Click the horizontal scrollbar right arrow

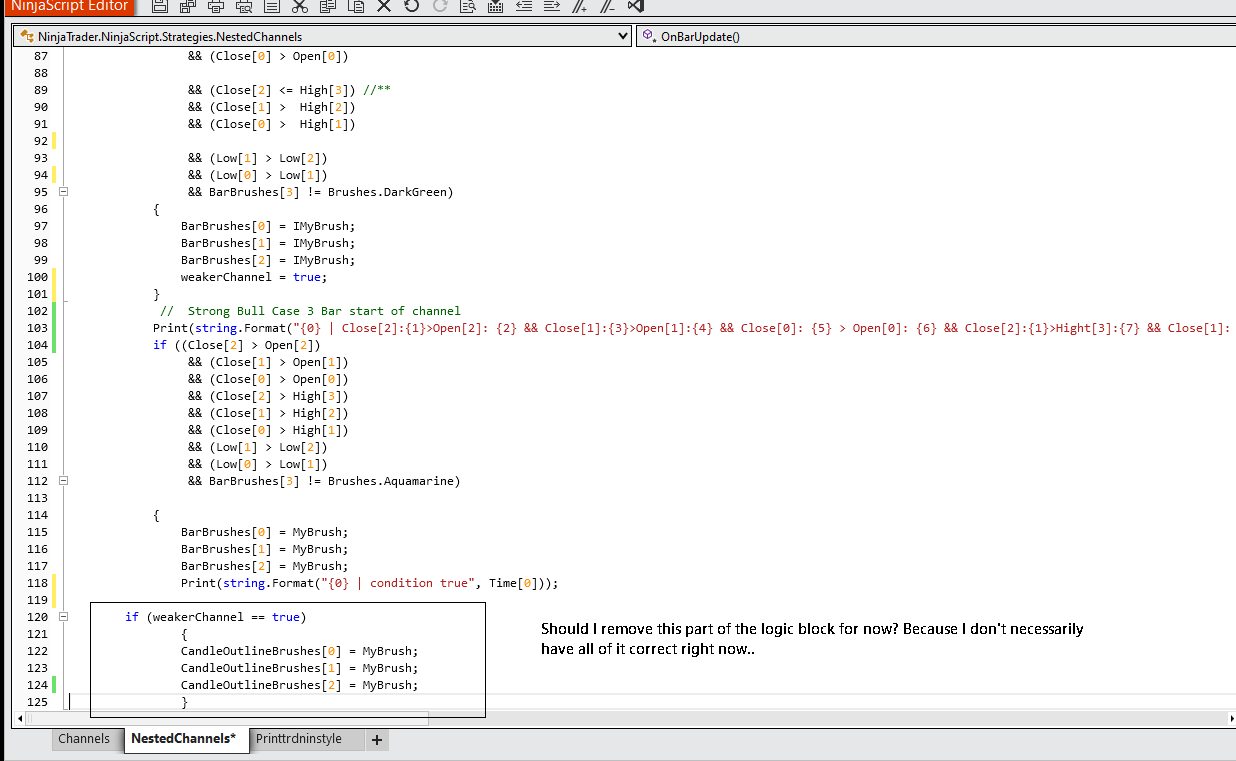[x=1230, y=718]
